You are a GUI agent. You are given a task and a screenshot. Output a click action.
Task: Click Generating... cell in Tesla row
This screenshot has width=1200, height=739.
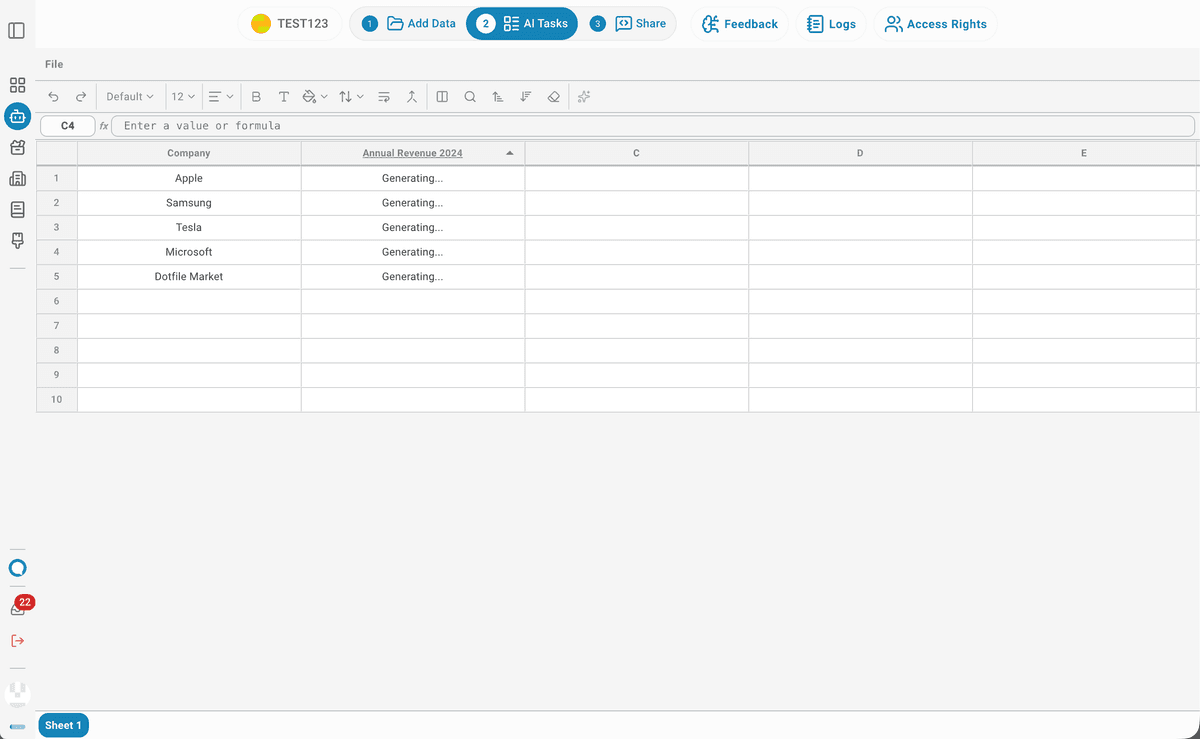click(x=413, y=228)
